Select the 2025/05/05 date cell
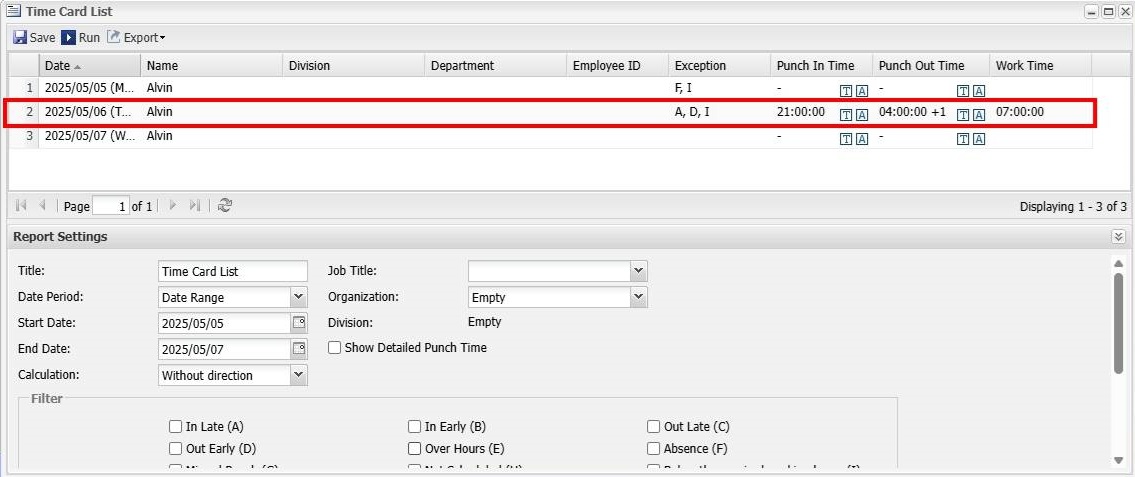1135x477 pixels. click(89, 88)
